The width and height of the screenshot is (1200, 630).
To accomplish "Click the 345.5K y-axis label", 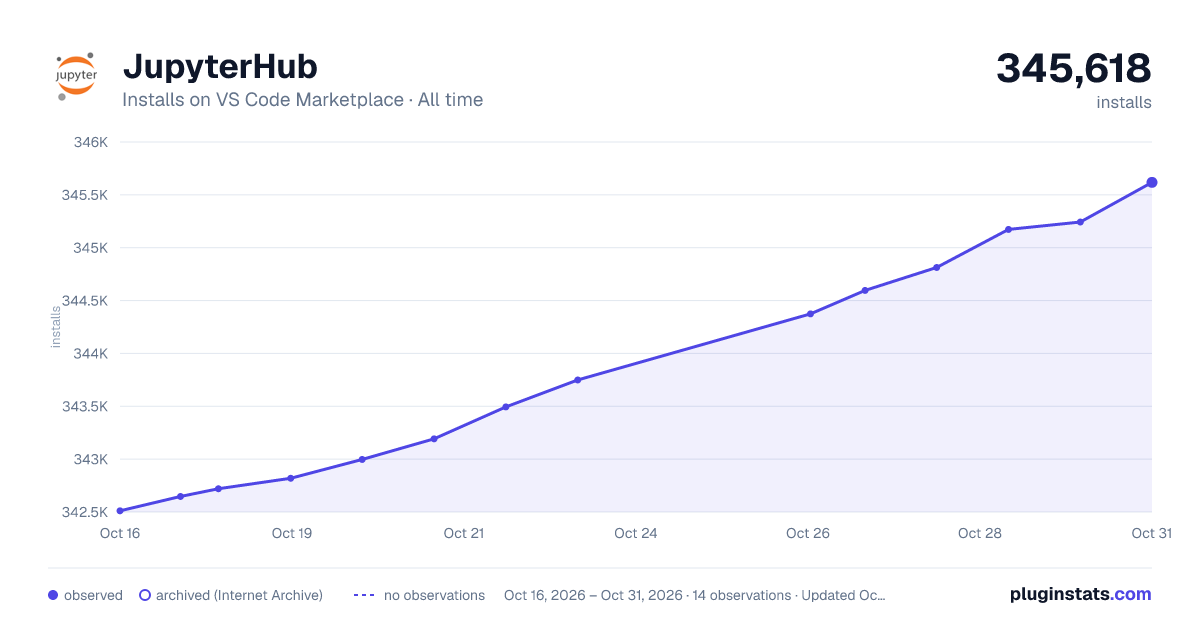I will tap(84, 195).
